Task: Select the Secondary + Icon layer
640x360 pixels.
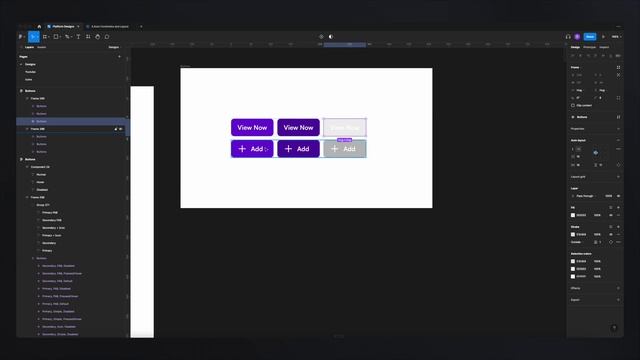Action: coord(53,228)
